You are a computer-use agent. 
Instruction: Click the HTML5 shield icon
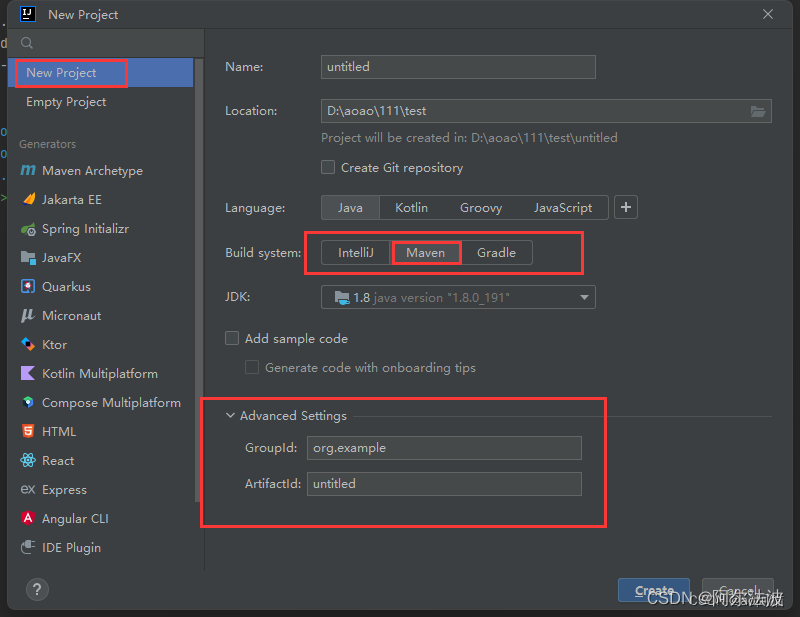click(28, 431)
